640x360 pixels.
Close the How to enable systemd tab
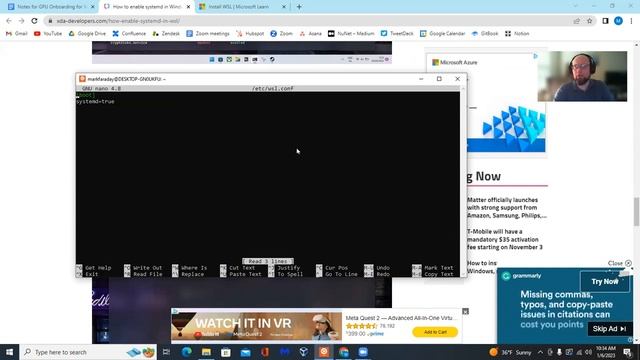click(x=188, y=7)
